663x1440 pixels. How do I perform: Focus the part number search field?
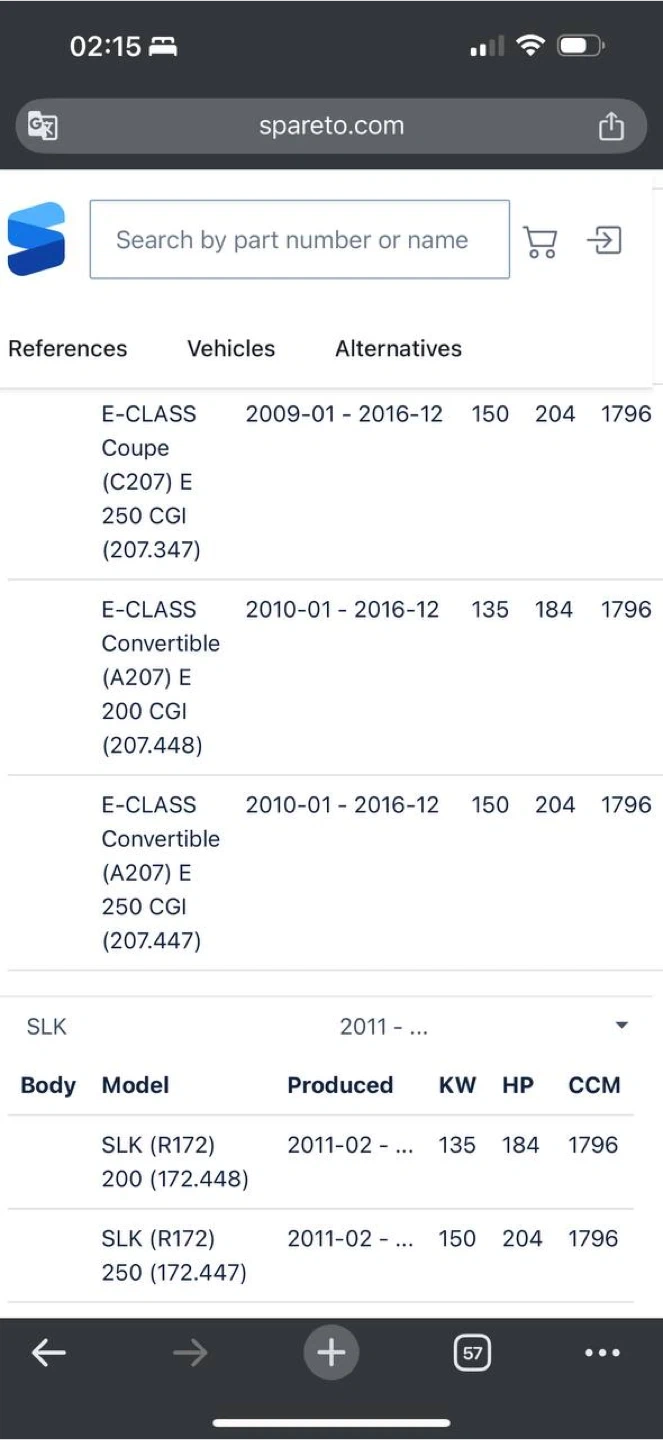pos(300,240)
